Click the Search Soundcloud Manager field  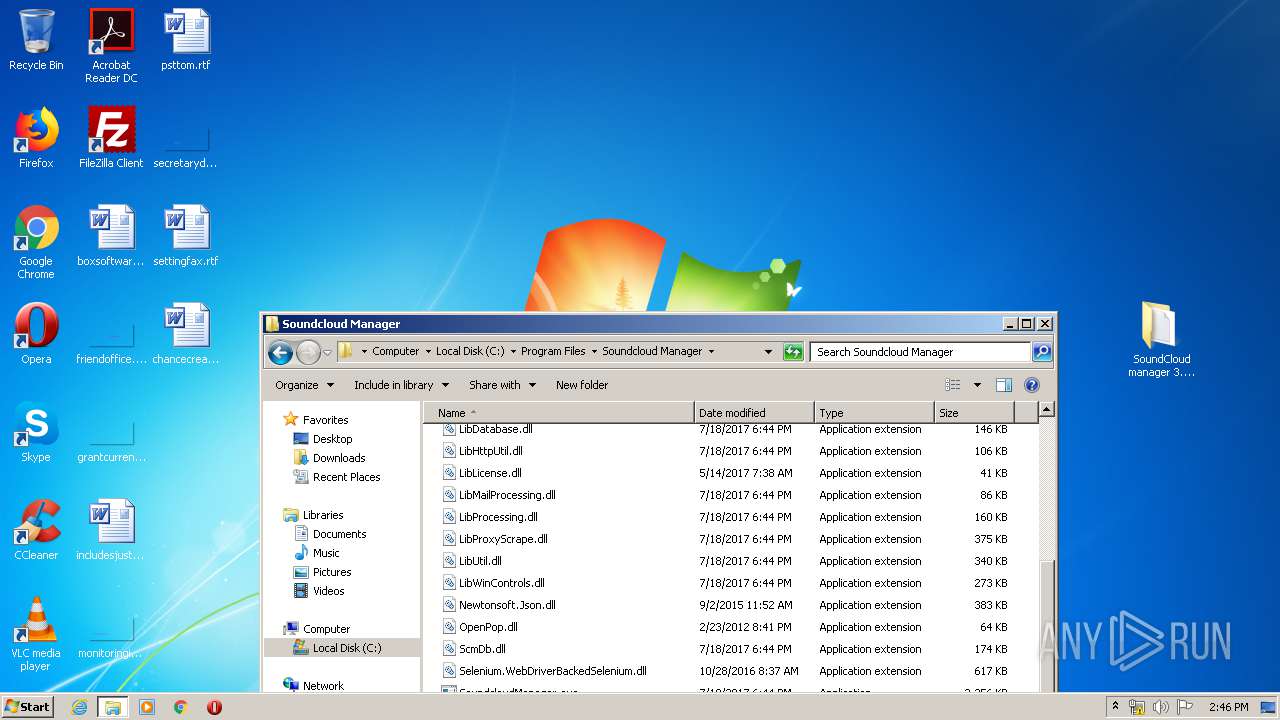[920, 352]
